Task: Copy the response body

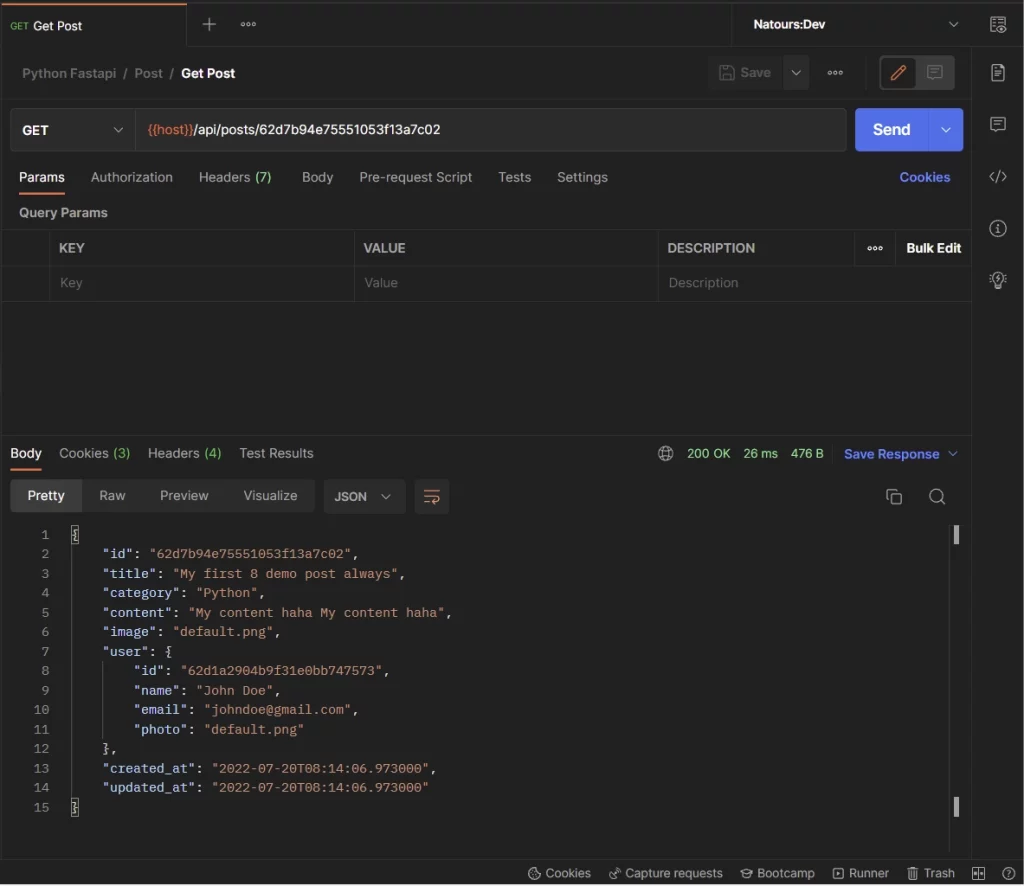Action: pyautogui.click(x=894, y=496)
